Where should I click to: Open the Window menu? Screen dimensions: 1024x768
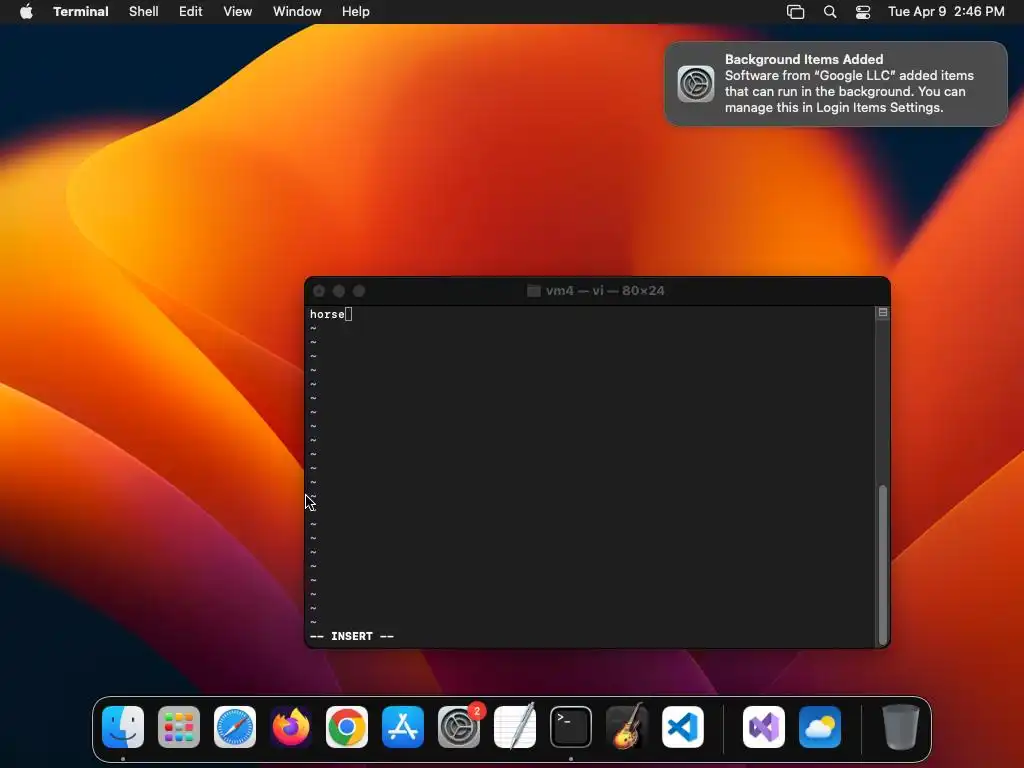tap(297, 12)
